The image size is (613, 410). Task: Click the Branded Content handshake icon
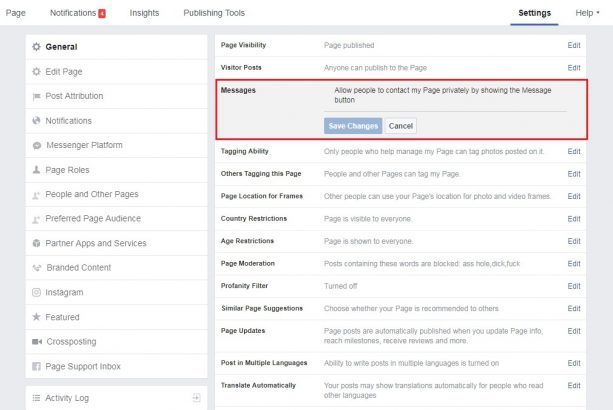[37, 268]
